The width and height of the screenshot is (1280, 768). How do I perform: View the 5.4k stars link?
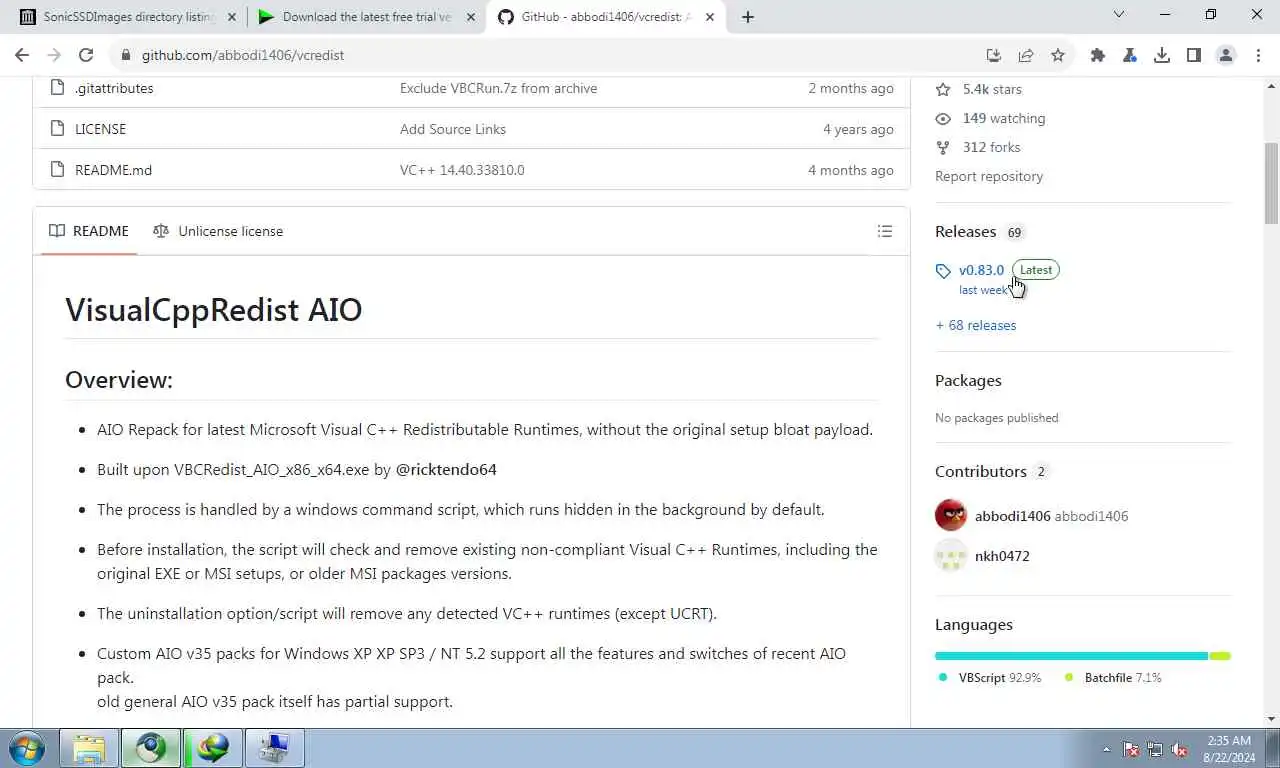[x=978, y=89]
